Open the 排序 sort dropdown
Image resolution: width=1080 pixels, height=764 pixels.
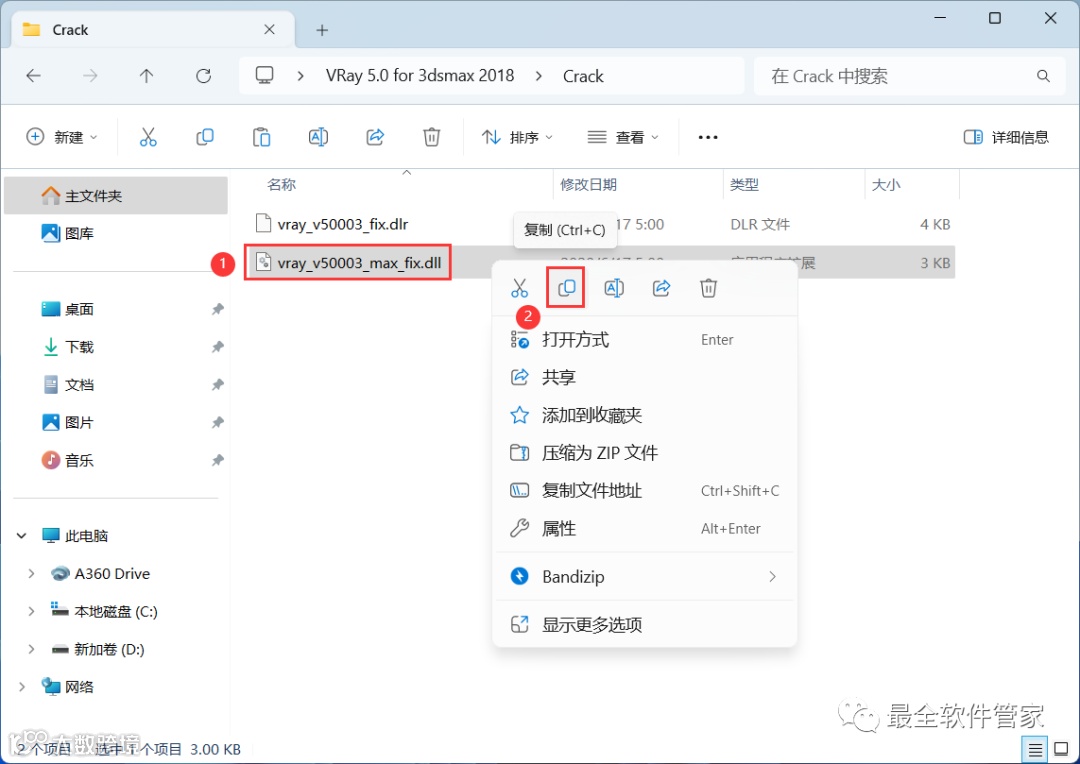point(517,137)
